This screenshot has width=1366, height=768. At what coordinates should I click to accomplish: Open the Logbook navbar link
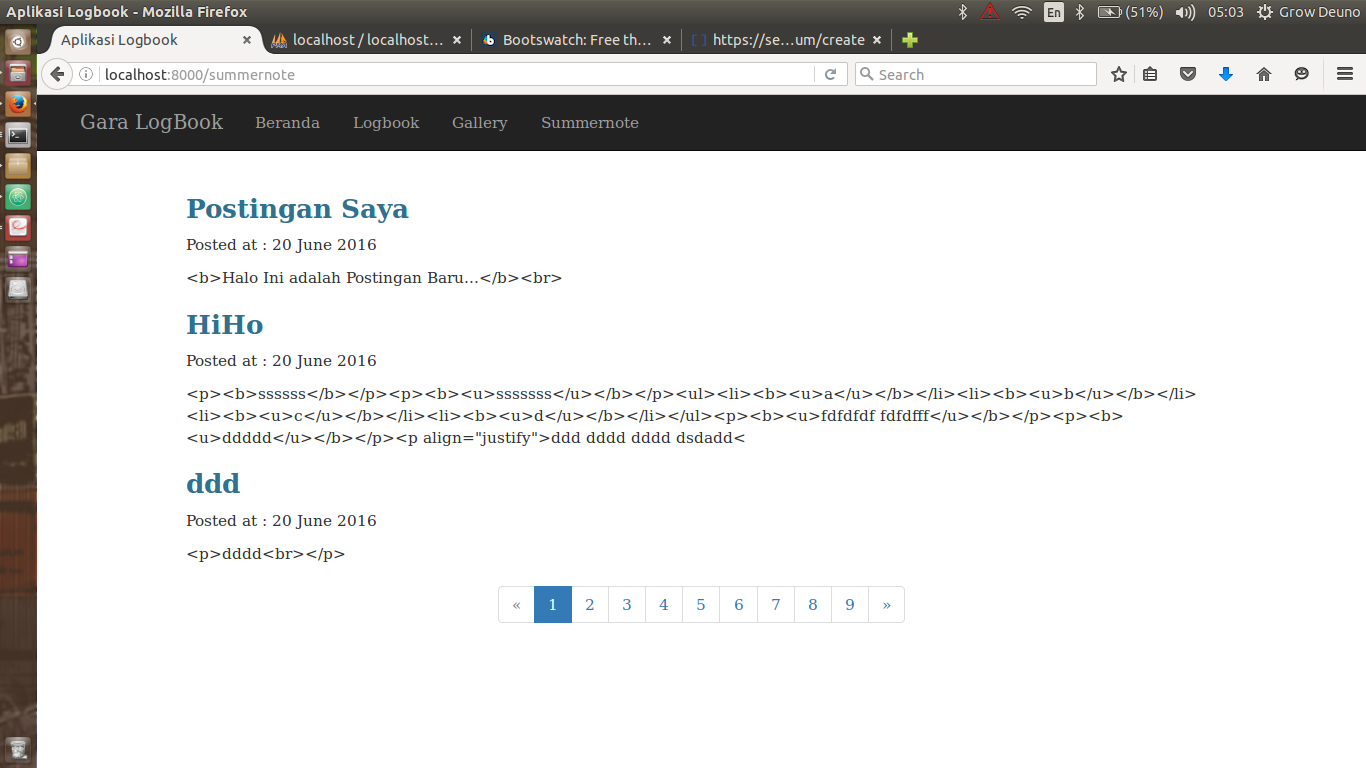[x=386, y=123]
